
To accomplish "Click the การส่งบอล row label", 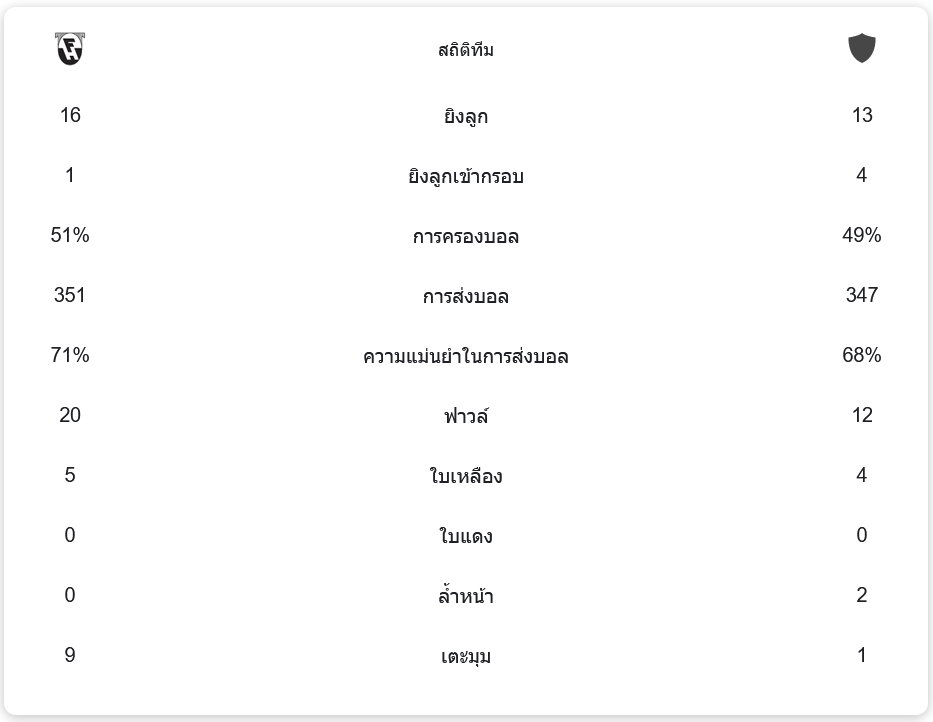I will (x=466, y=296).
